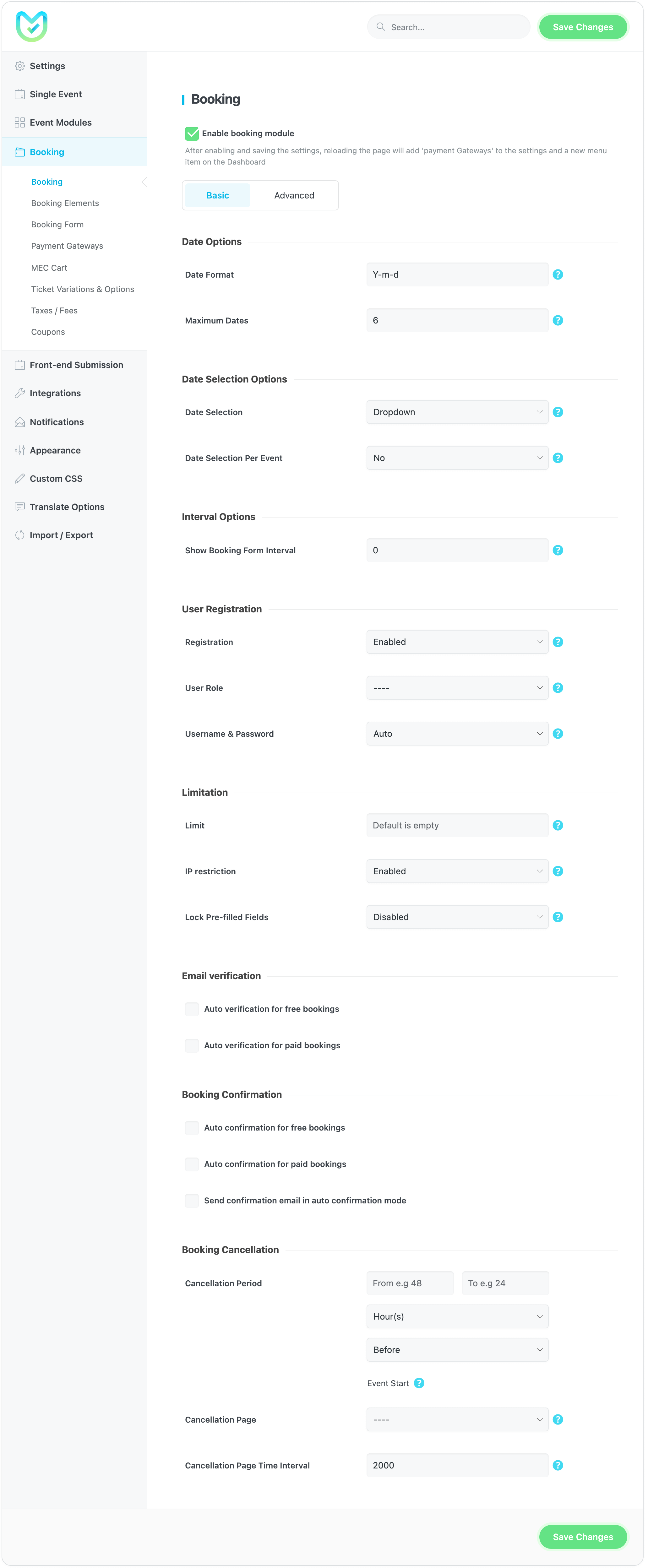The height and width of the screenshot is (1568, 648).
Task: Open the IP restriction dropdown
Action: (x=457, y=871)
